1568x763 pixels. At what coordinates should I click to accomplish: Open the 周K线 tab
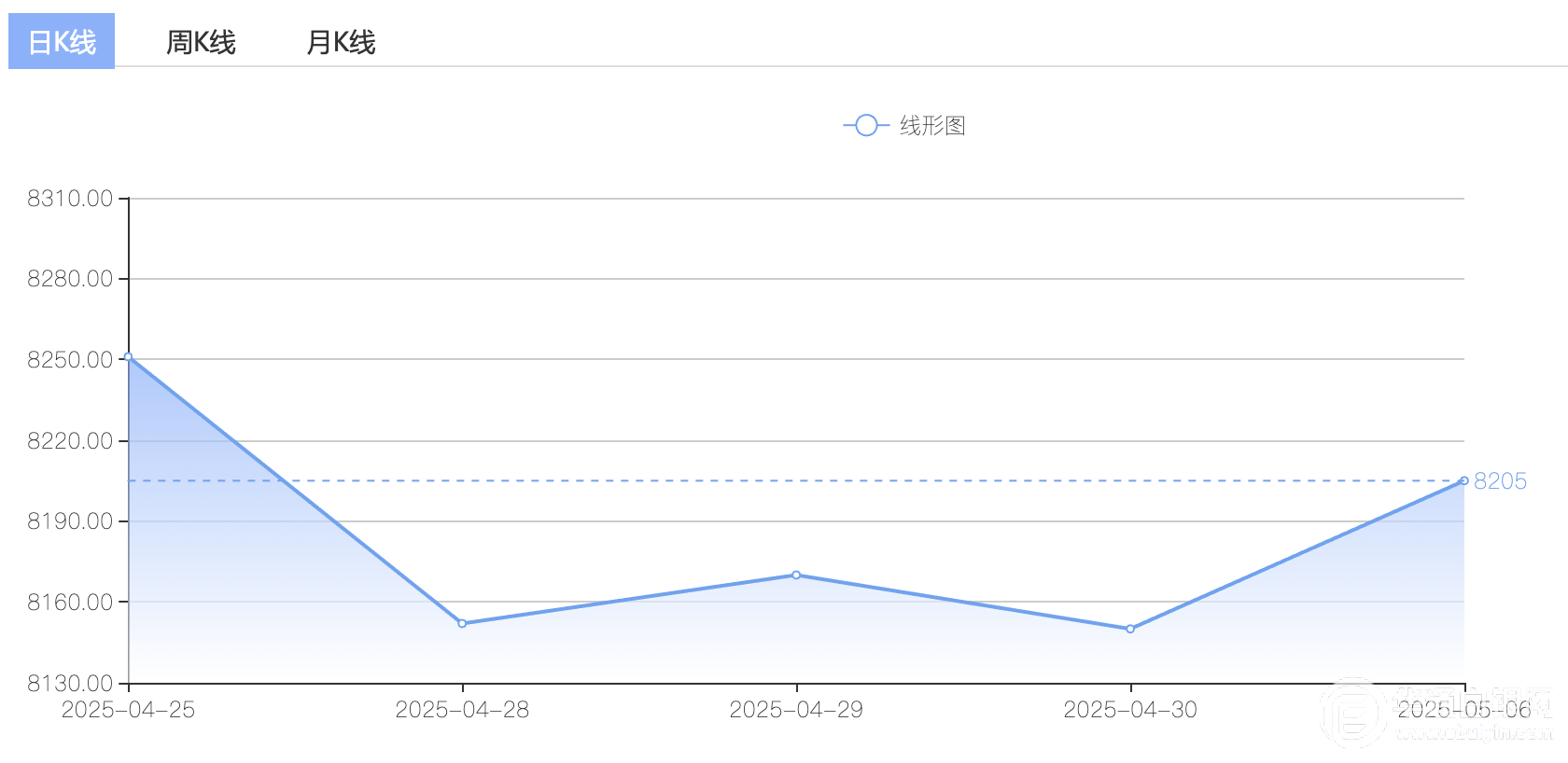pyautogui.click(x=201, y=42)
